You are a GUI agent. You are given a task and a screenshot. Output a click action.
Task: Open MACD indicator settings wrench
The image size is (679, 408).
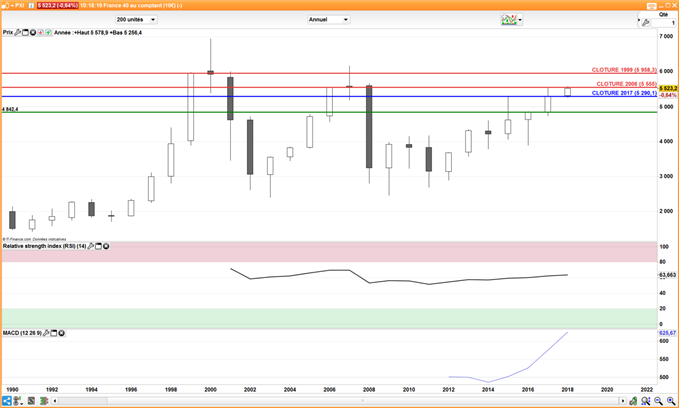(x=46, y=333)
